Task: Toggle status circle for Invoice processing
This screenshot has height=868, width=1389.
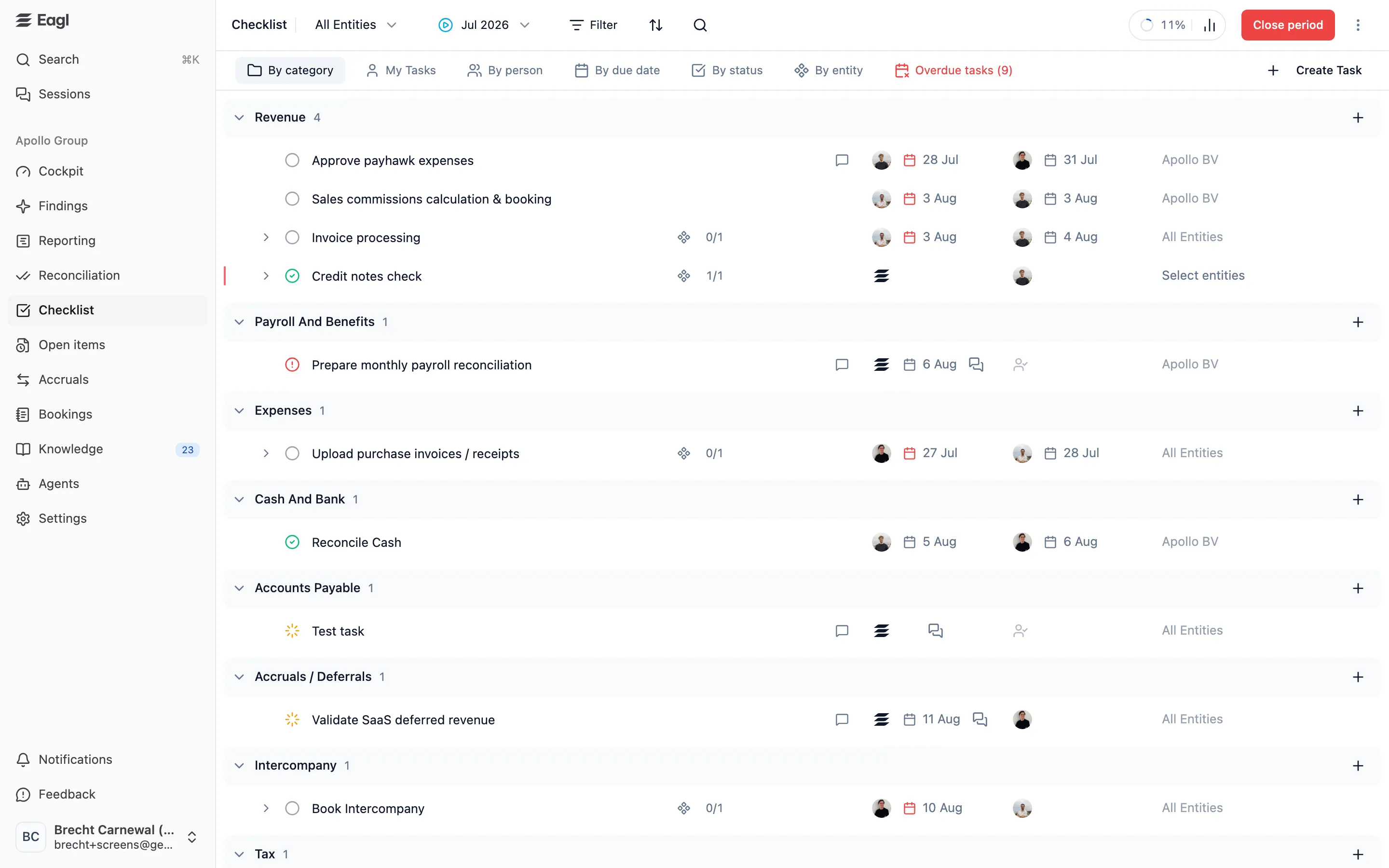Action: tap(292, 237)
